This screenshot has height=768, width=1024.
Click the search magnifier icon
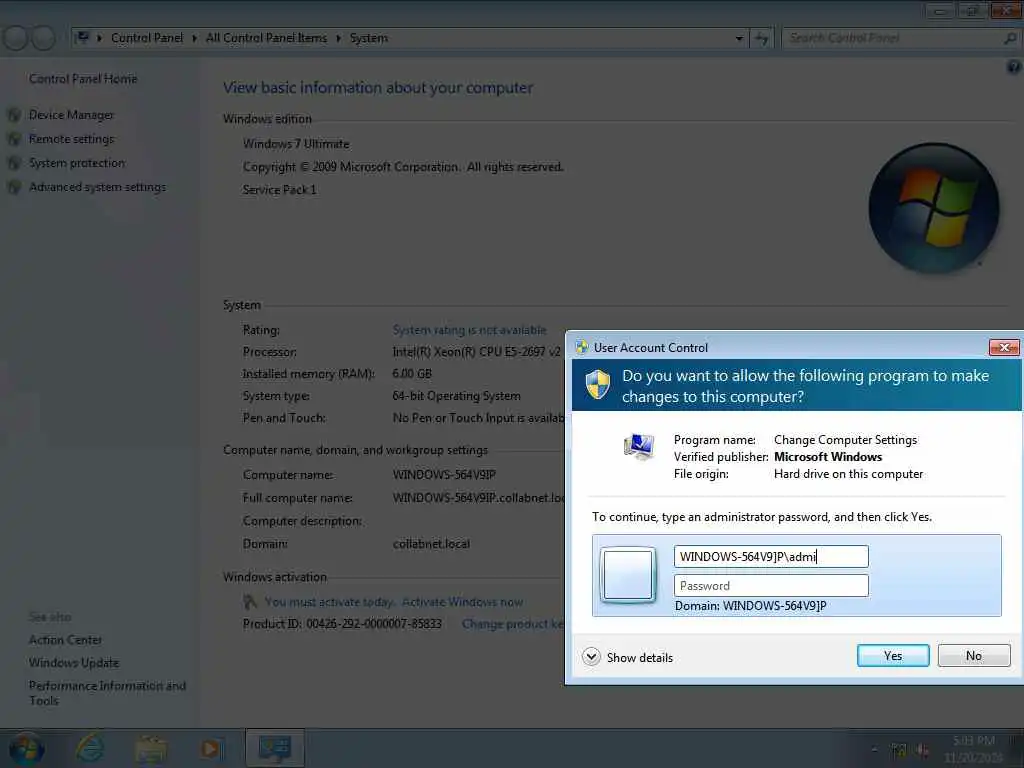(x=1010, y=39)
